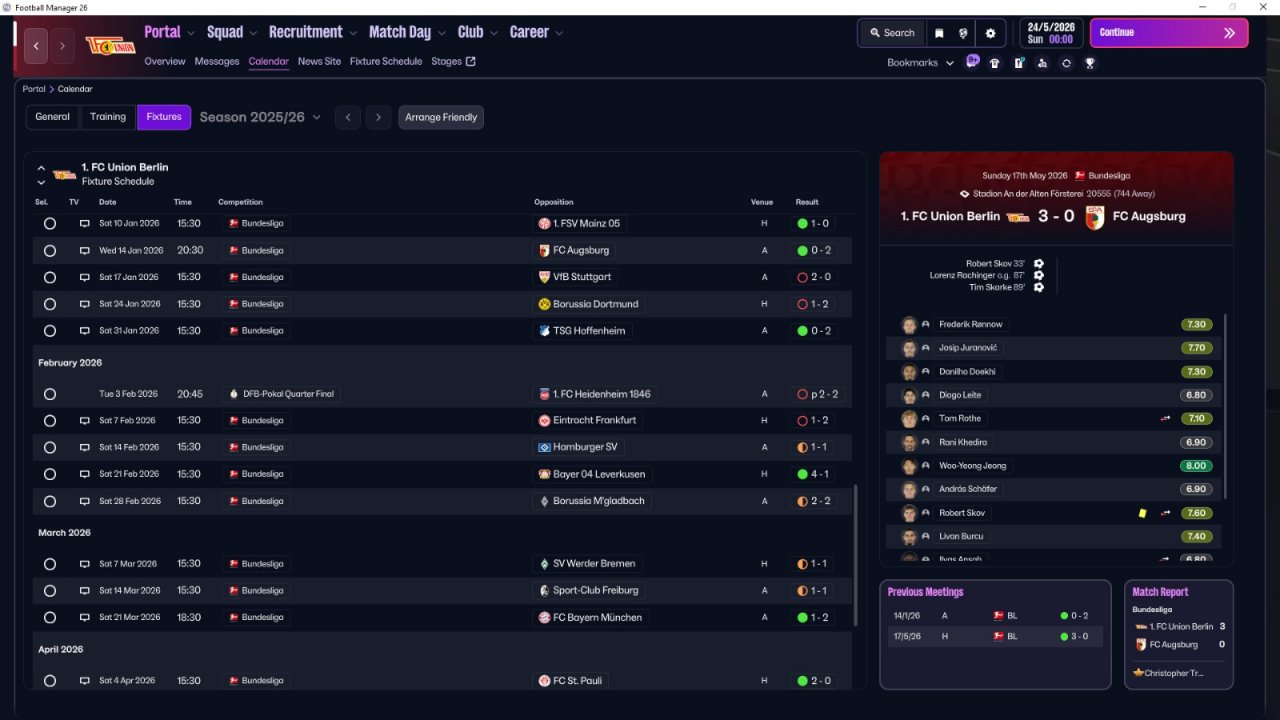Collapse the 1. FC Union Berlin fixture schedule
Image resolution: width=1280 pixels, height=720 pixels.
click(x=41, y=168)
